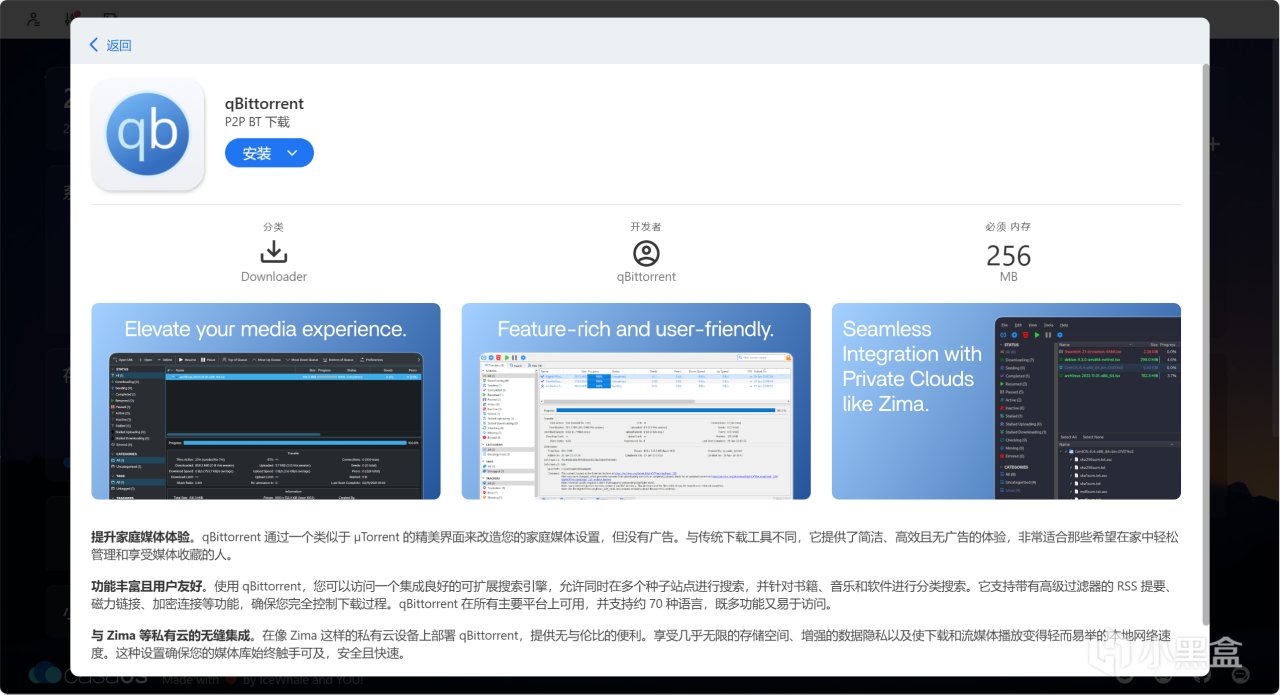Viewport: 1280px width, 695px height.
Task: Click the '提升家庭媒体体验' bold heading
Action: [x=140, y=537]
